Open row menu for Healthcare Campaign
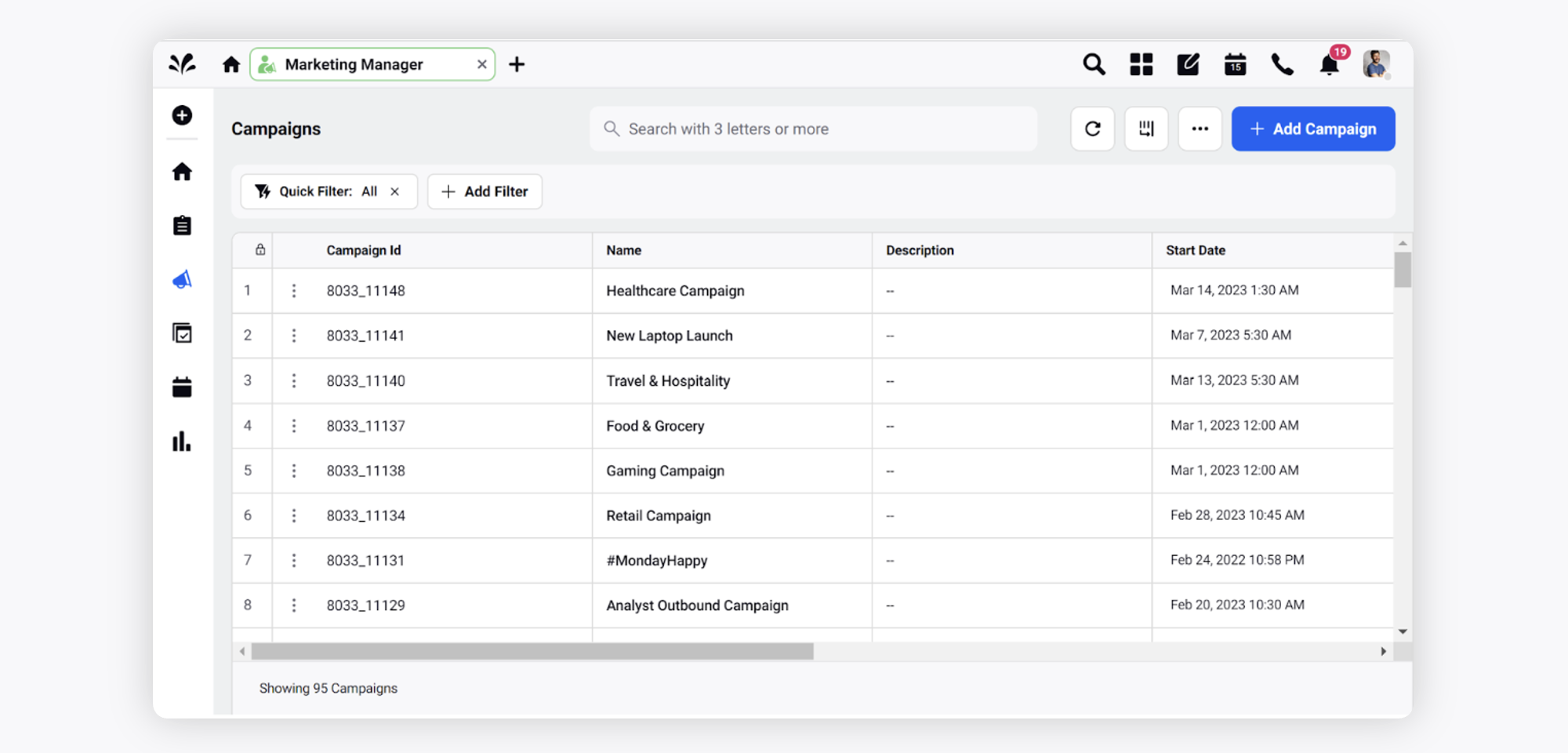Image resolution: width=1568 pixels, height=753 pixels. 294,291
